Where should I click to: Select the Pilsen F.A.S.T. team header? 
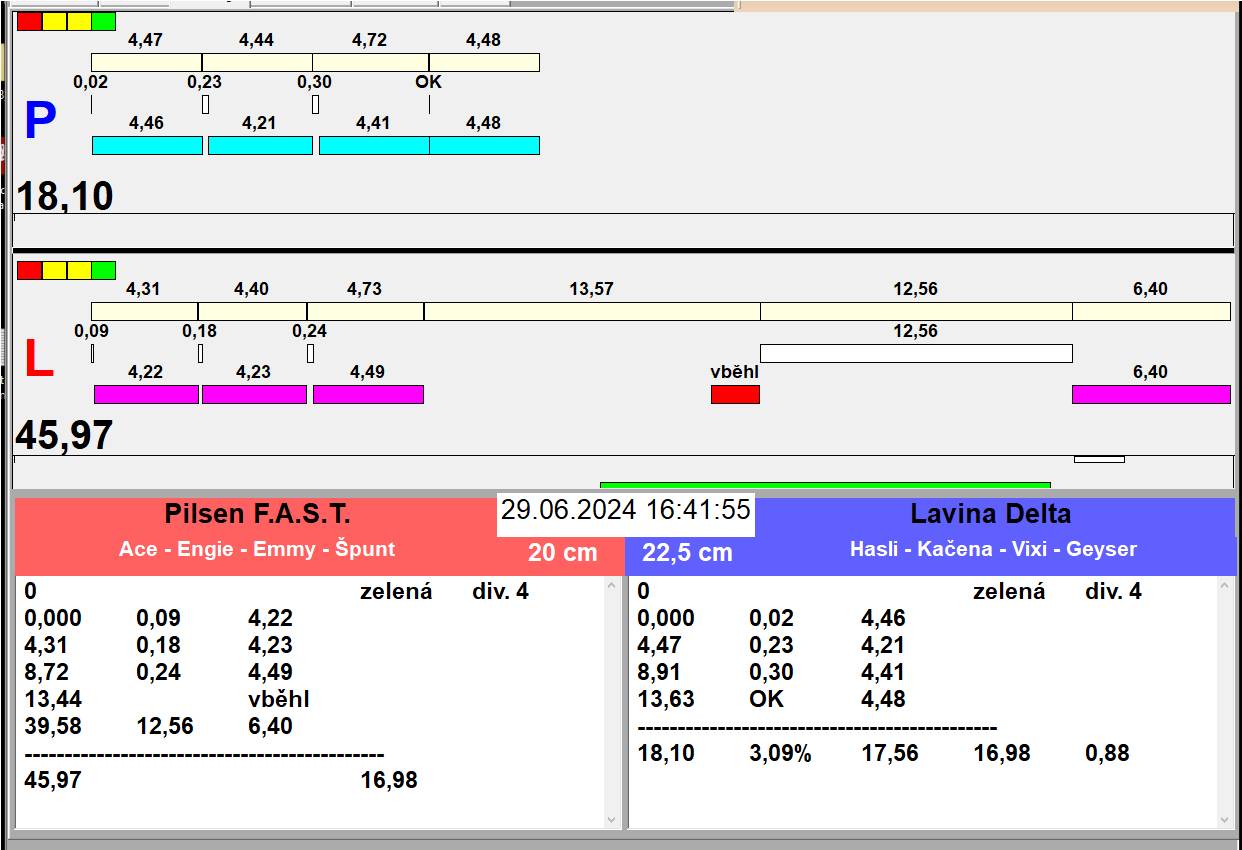(x=257, y=515)
